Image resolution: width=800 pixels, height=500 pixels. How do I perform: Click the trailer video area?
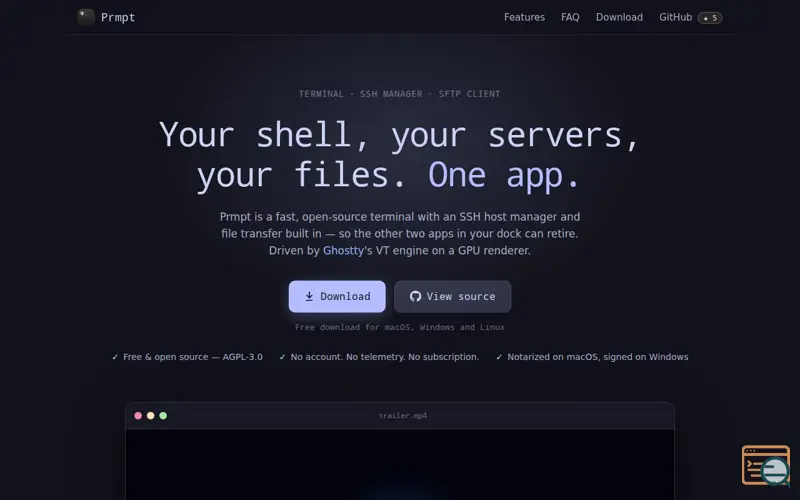(x=400, y=465)
